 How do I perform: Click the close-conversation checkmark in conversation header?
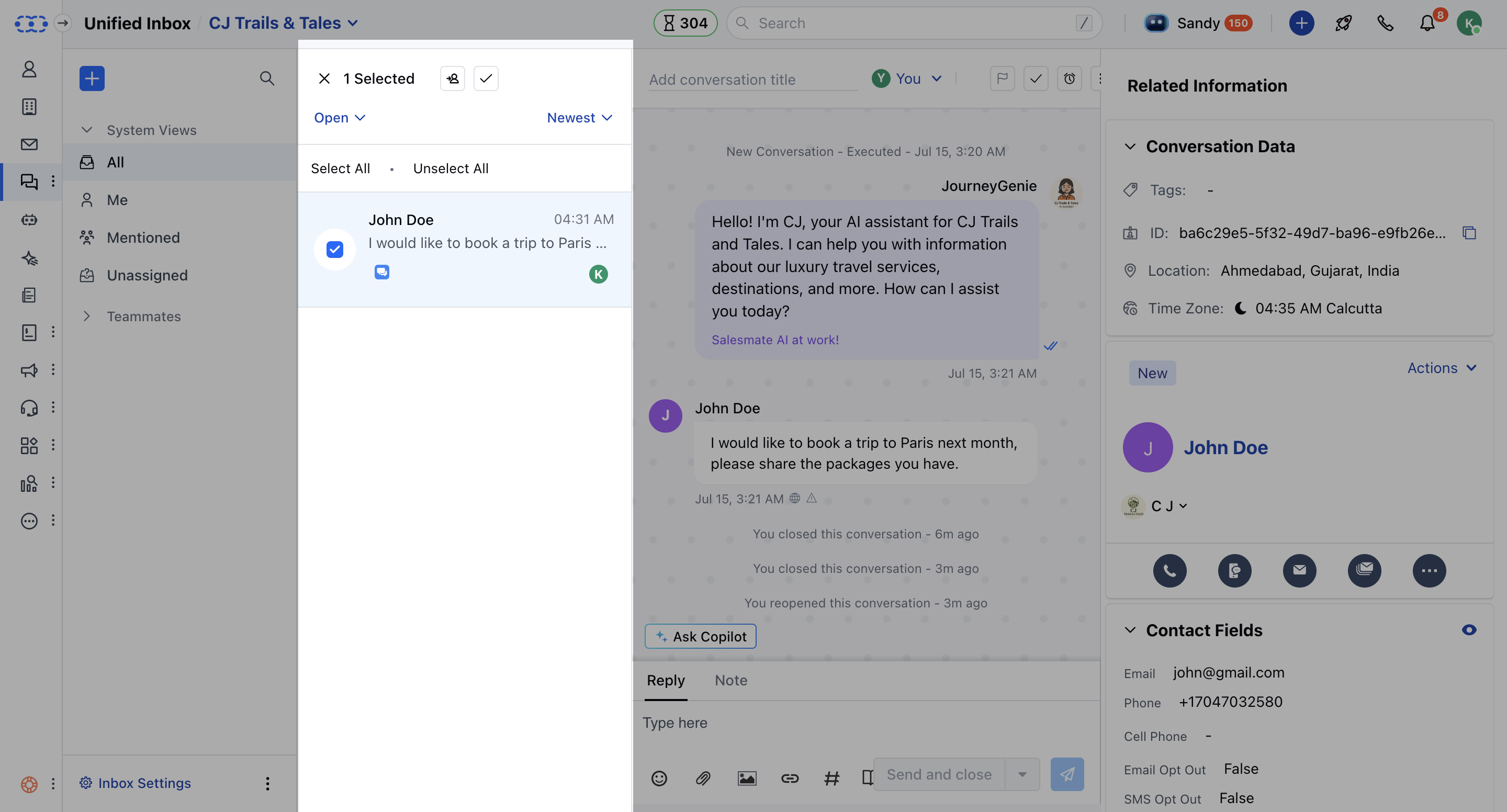click(1036, 78)
